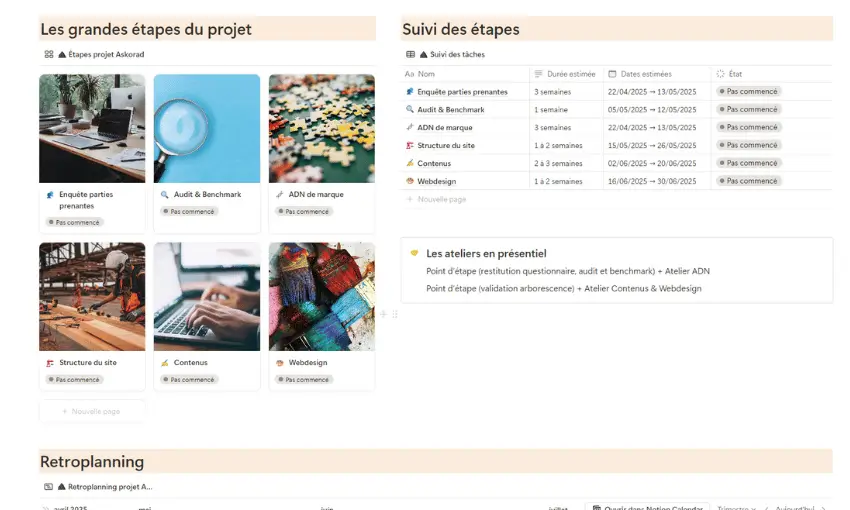
Task: Click the status spinner icon in the État header
Action: [720, 74]
